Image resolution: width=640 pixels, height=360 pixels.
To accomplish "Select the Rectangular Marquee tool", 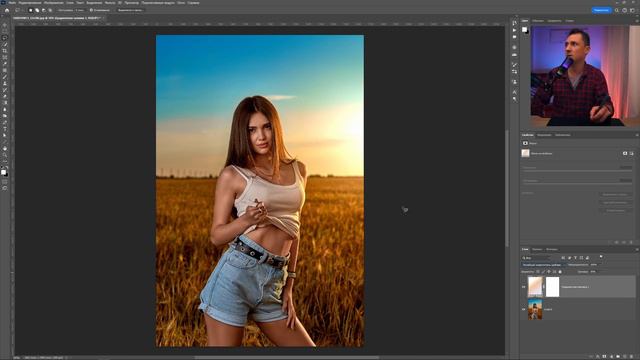I will coord(5,31).
